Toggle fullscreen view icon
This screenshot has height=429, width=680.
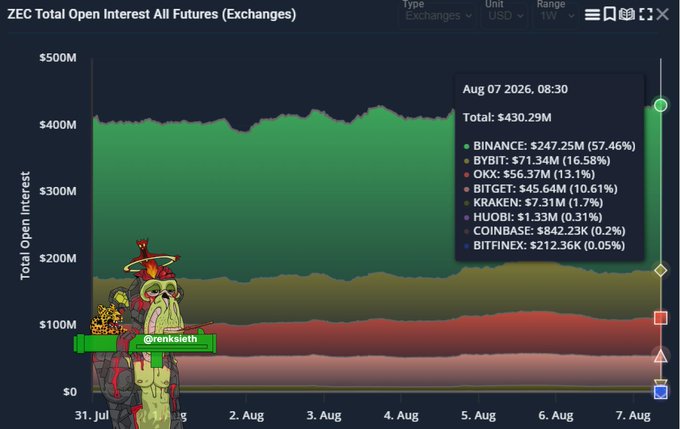tap(646, 14)
